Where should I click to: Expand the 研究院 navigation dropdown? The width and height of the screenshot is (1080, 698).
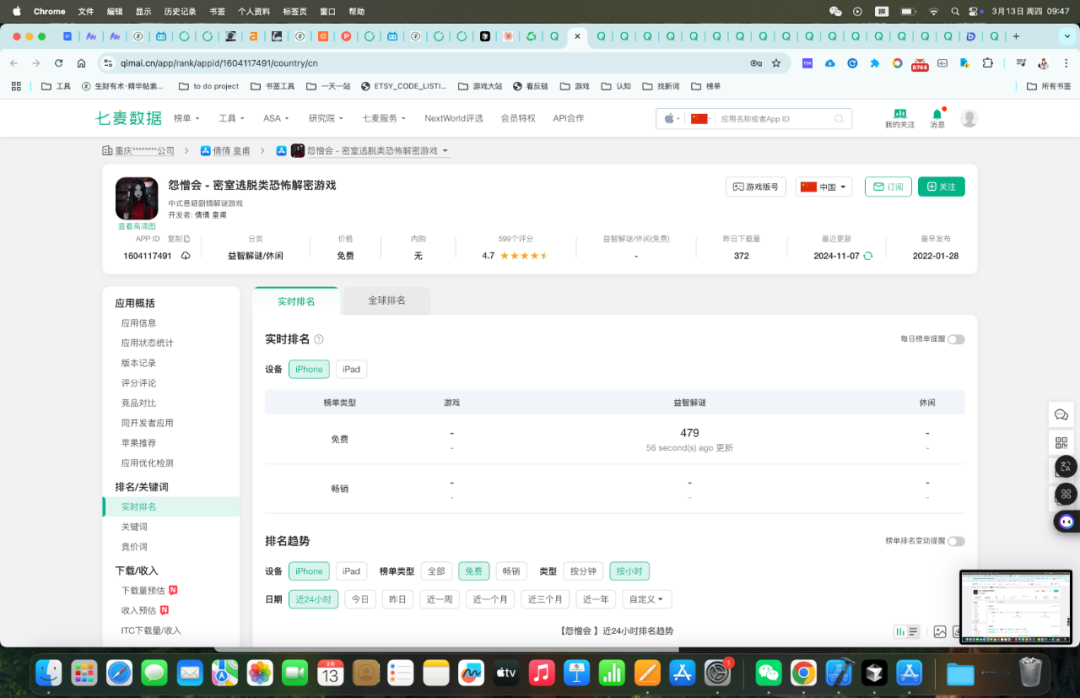pos(326,118)
